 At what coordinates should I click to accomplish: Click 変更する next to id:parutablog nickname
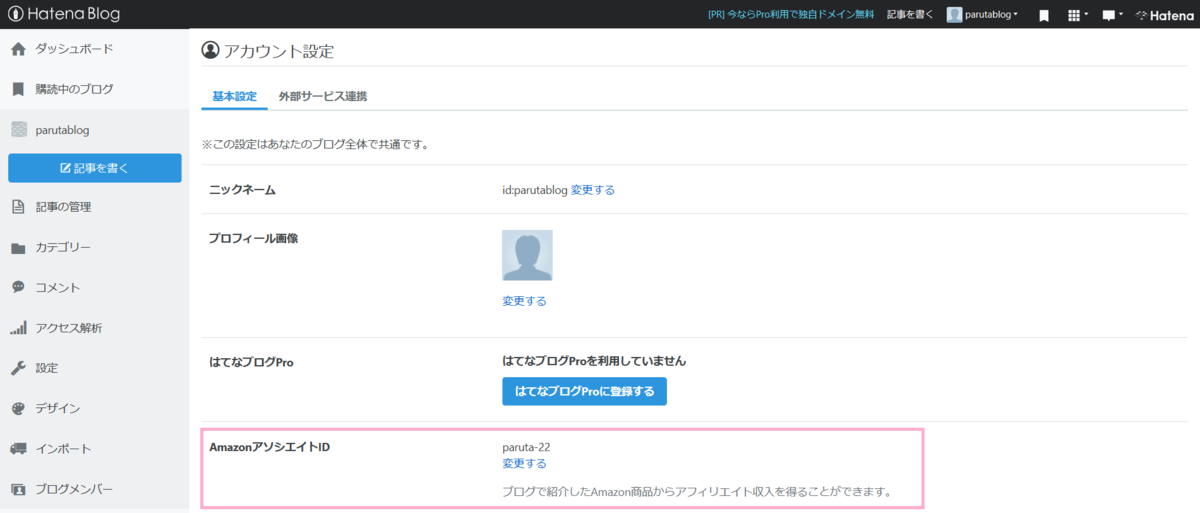[x=593, y=190]
